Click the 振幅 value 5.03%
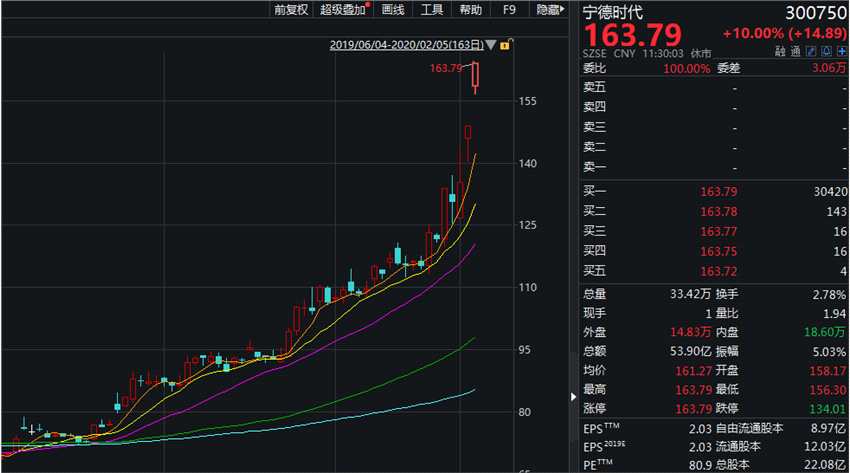The width and height of the screenshot is (850, 473). click(829, 352)
